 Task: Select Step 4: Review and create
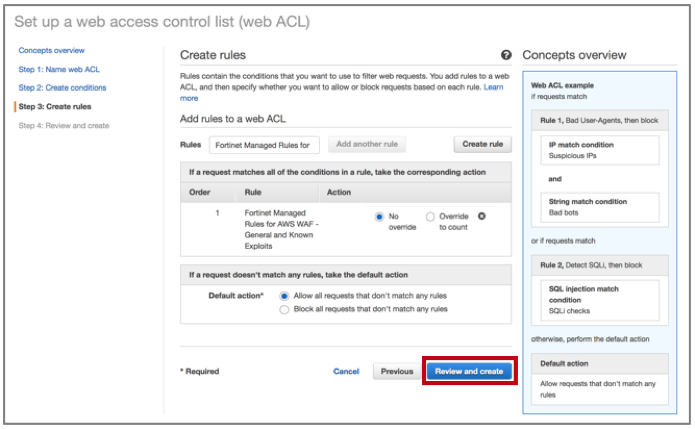coord(64,125)
